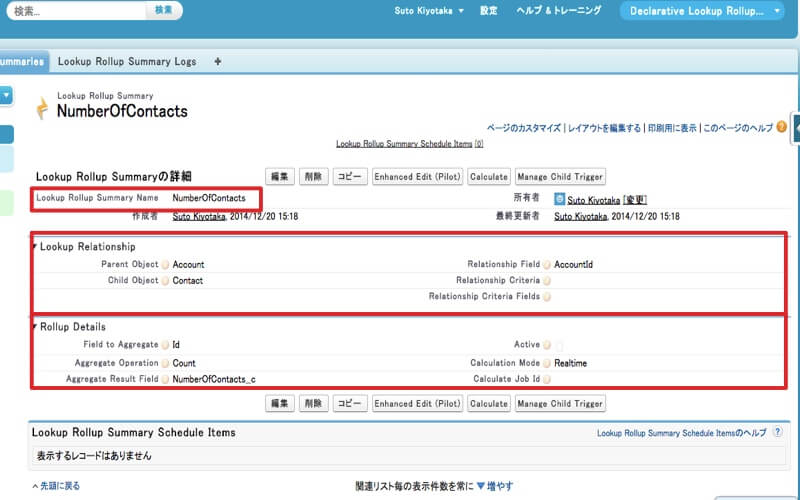Viewport: 800px width, 500px height.
Task: Click the Aggregate Operation help icon
Action: 165,364
